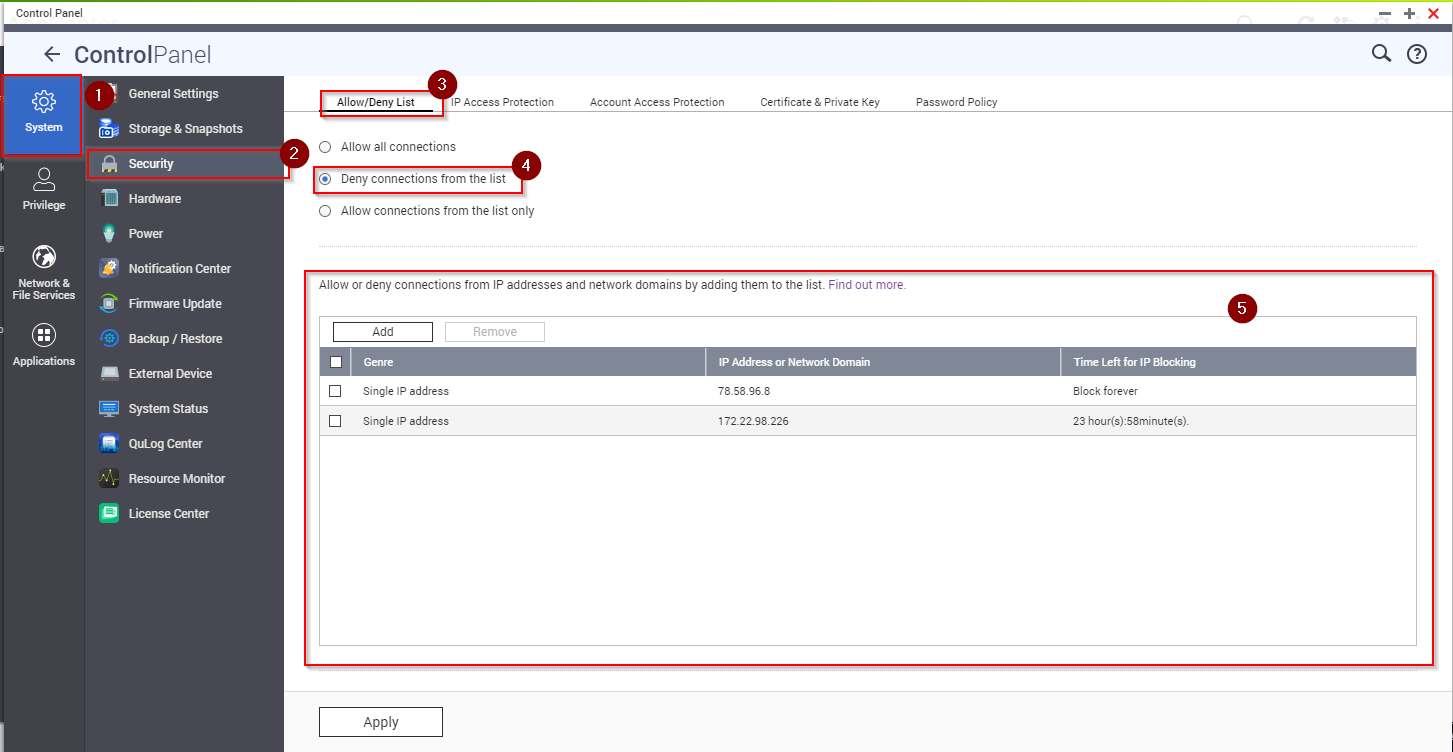Open Network & File Services globe icon

43,257
